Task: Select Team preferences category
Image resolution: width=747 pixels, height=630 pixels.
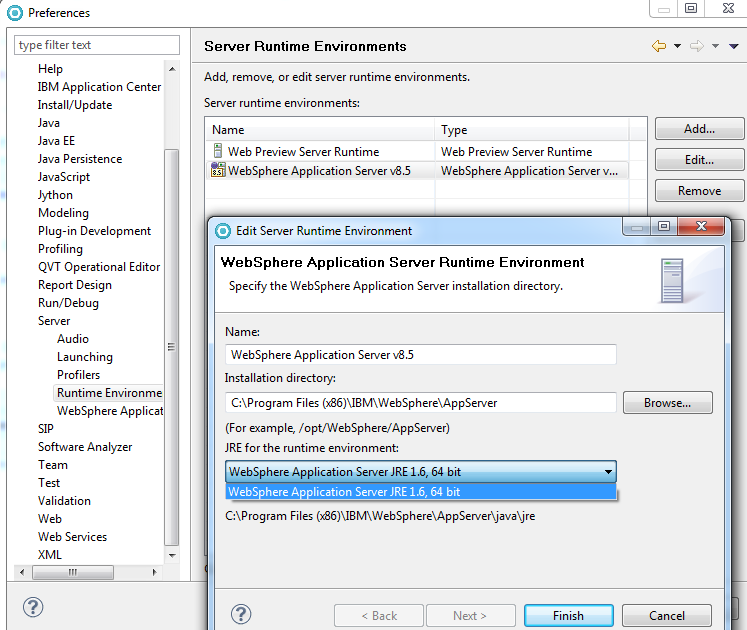Action: (53, 465)
